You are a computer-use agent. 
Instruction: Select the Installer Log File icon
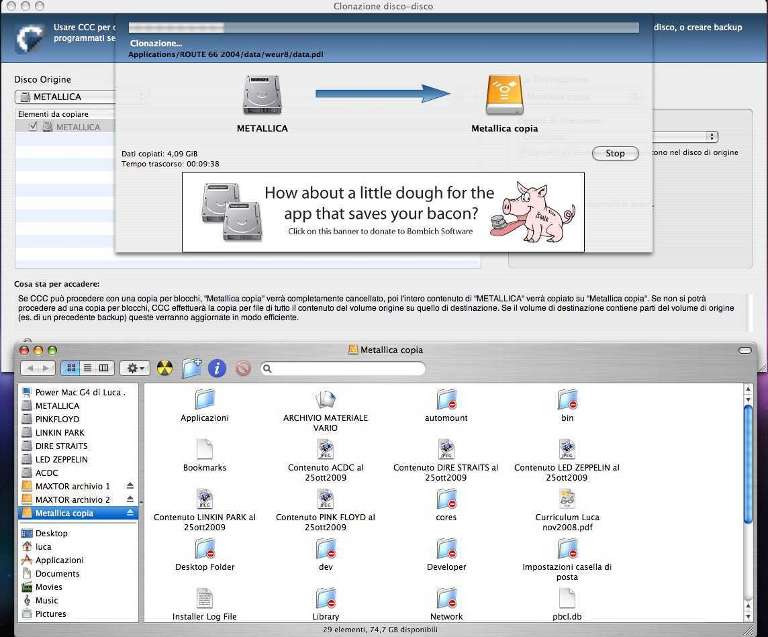(204, 598)
